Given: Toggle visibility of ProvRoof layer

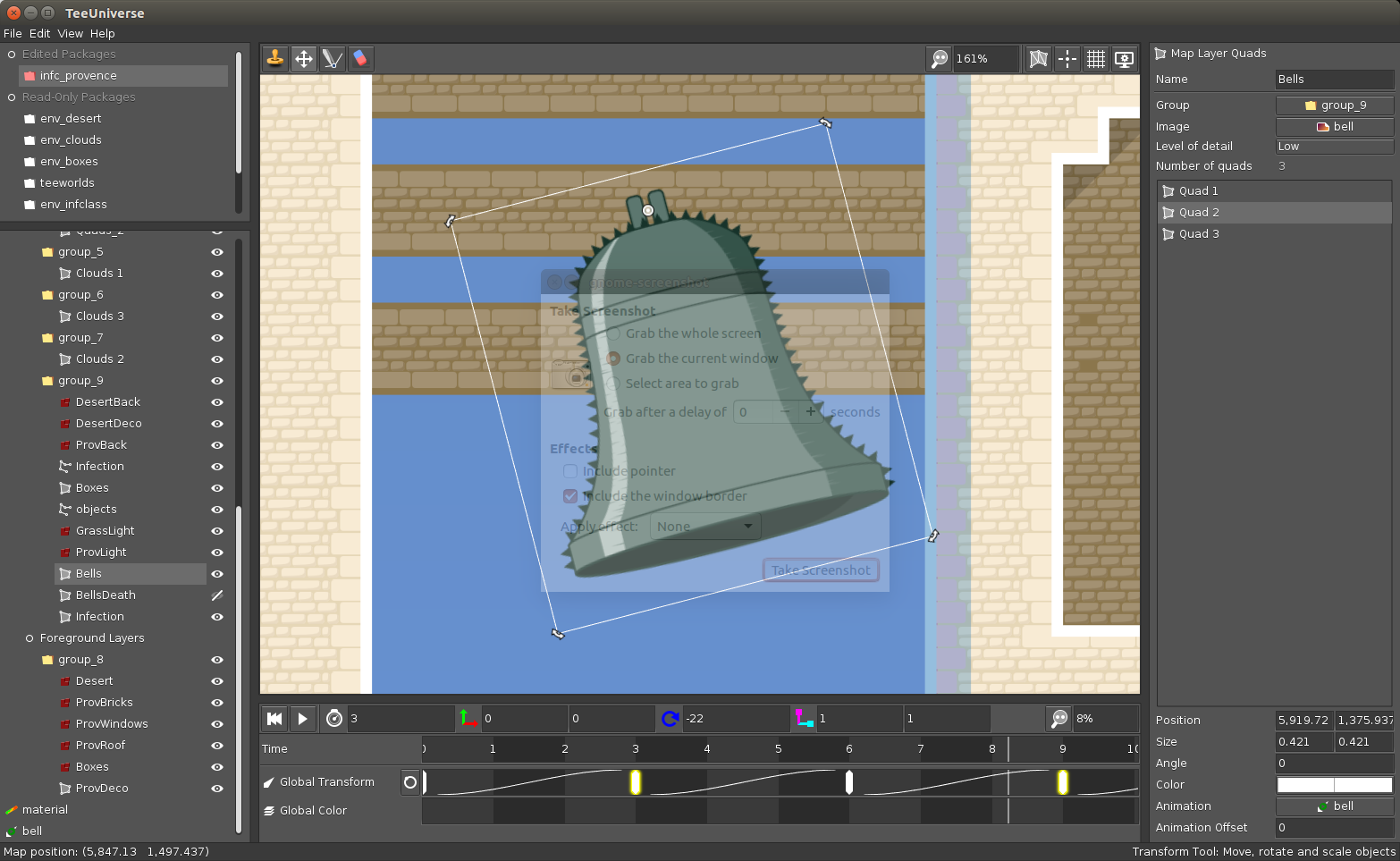Looking at the screenshot, I should (x=216, y=746).
